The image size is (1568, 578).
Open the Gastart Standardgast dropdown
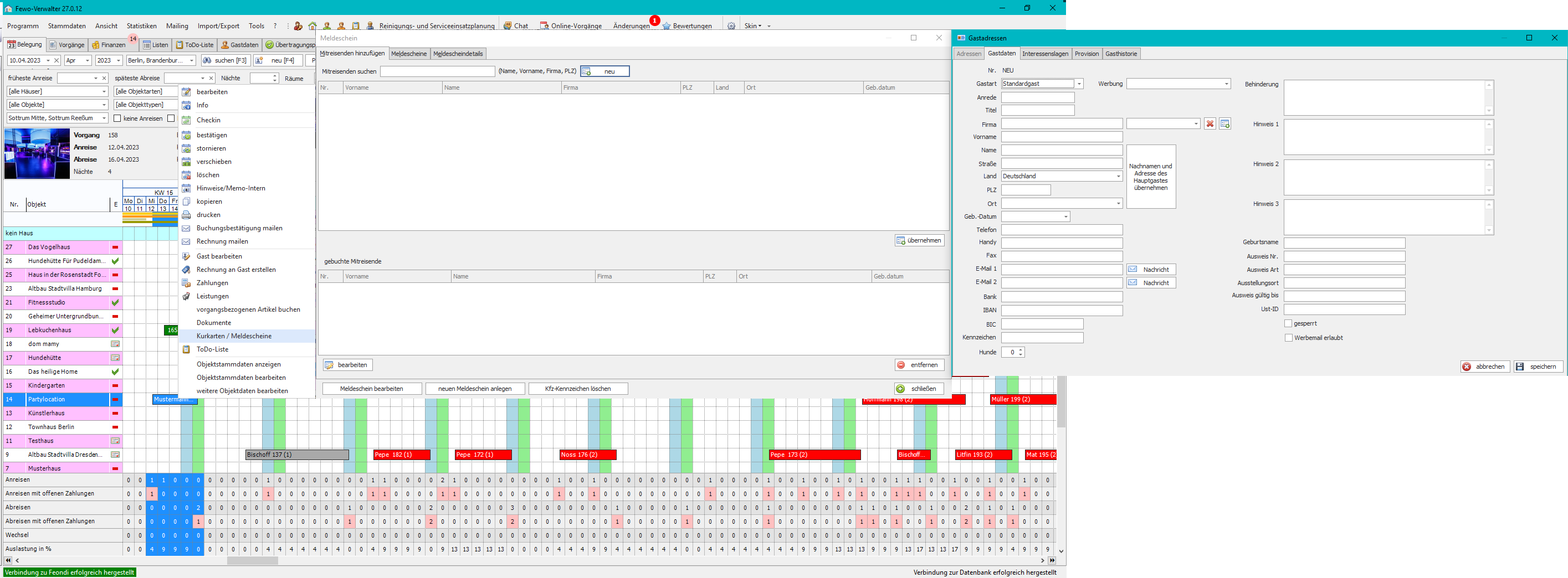1079,84
